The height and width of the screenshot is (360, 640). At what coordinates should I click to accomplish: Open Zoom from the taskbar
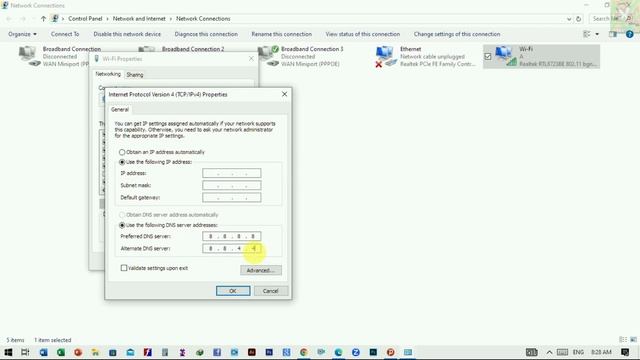point(356,352)
